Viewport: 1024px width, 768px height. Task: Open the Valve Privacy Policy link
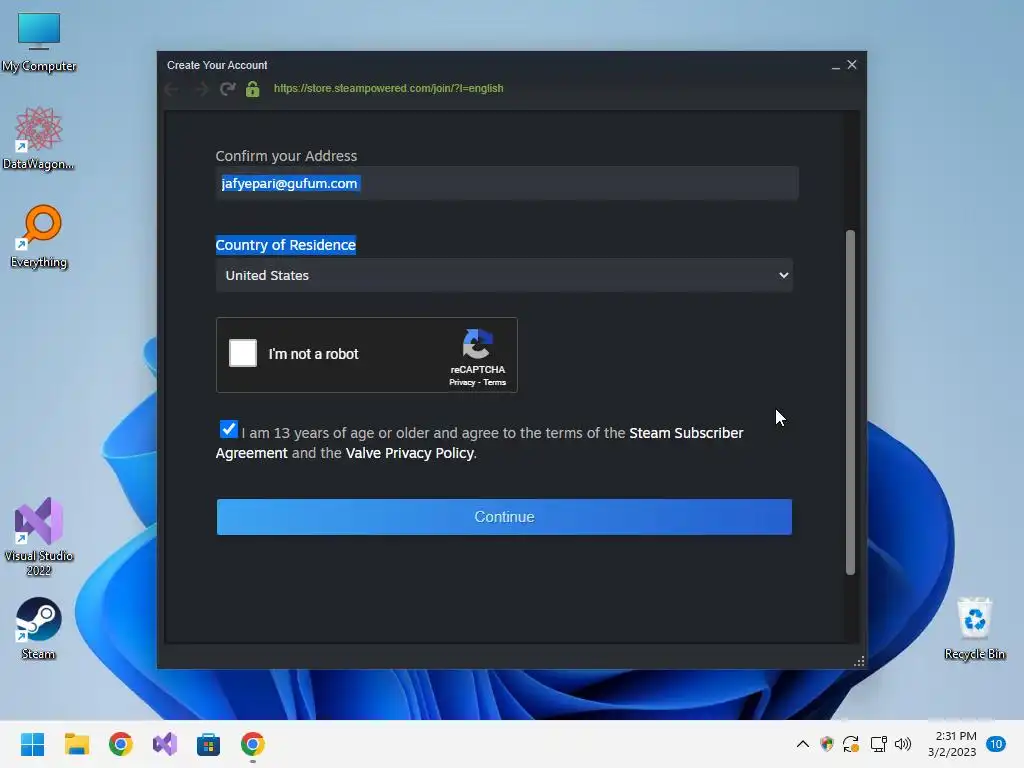pos(409,453)
